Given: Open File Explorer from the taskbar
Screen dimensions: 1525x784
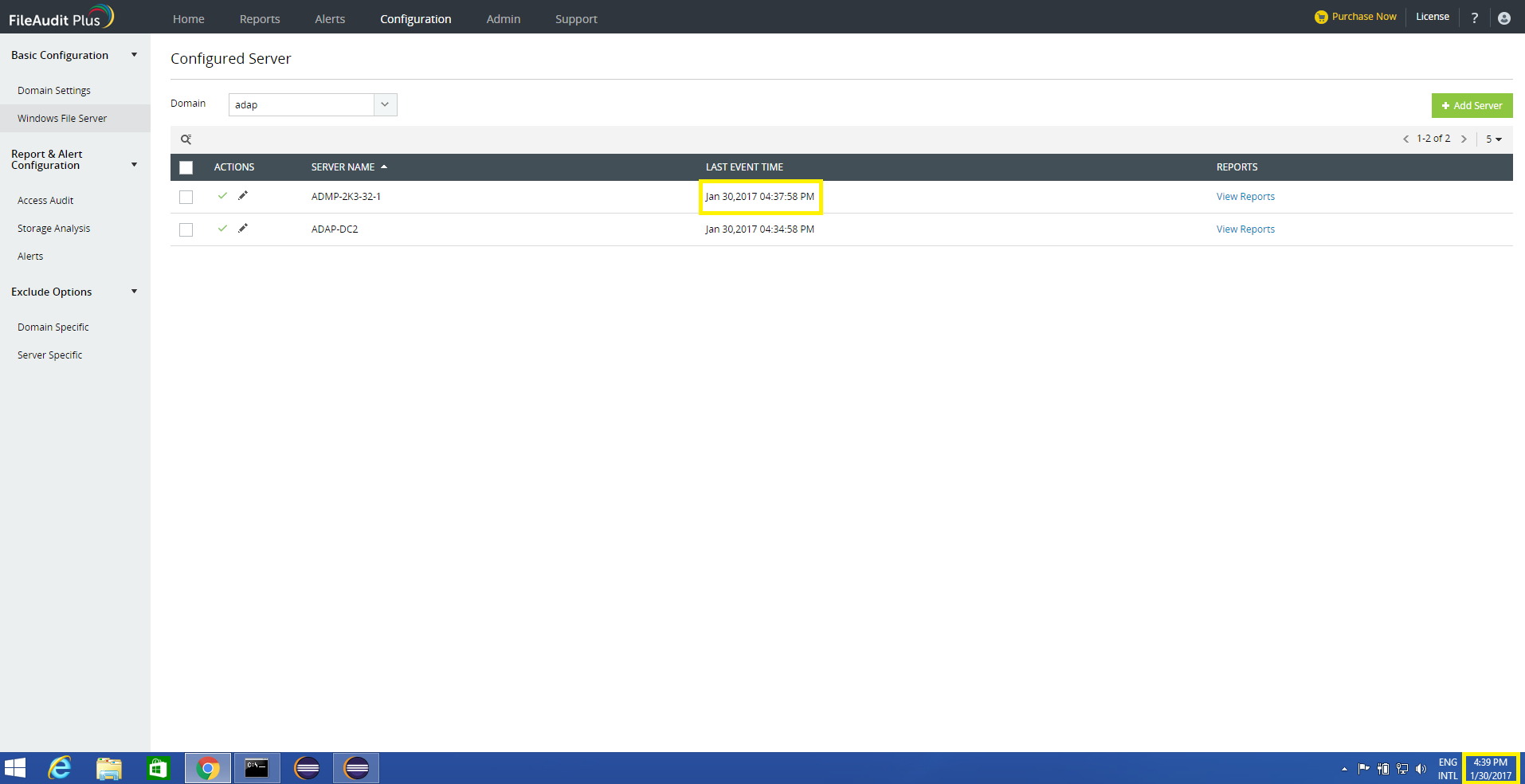Looking at the screenshot, I should [x=109, y=768].
